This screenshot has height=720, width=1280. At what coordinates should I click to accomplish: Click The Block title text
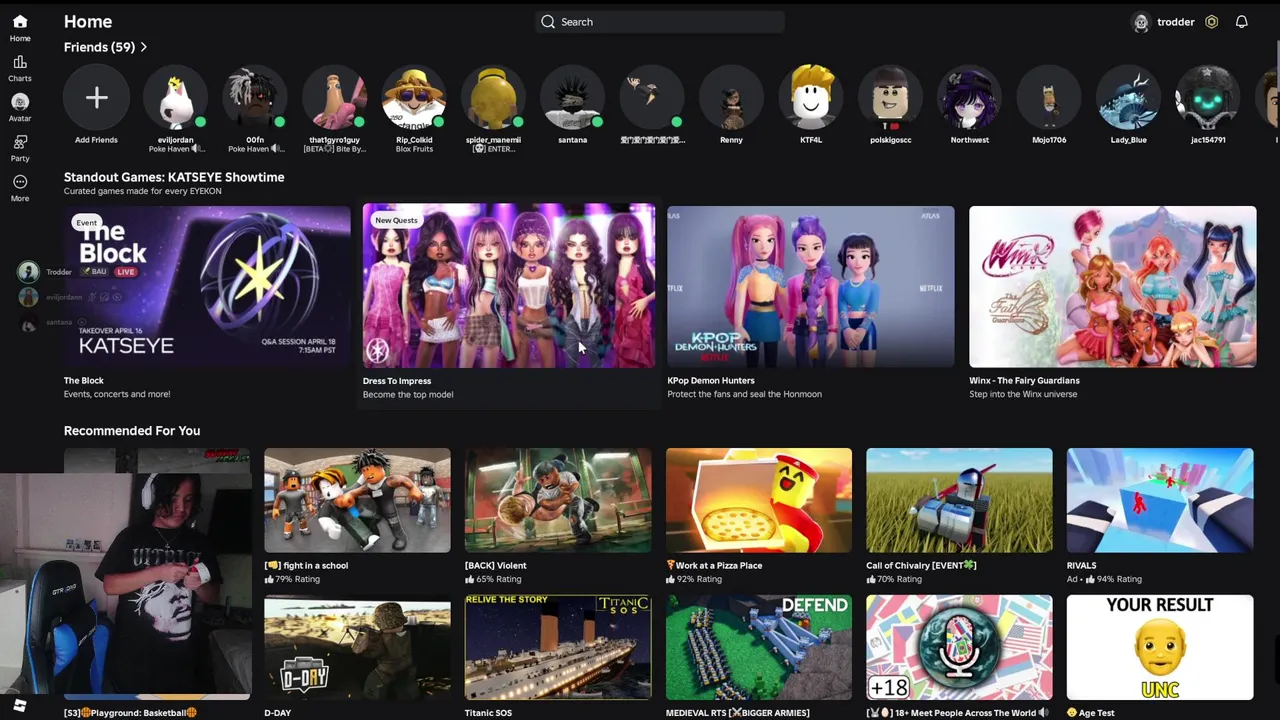tap(84, 381)
